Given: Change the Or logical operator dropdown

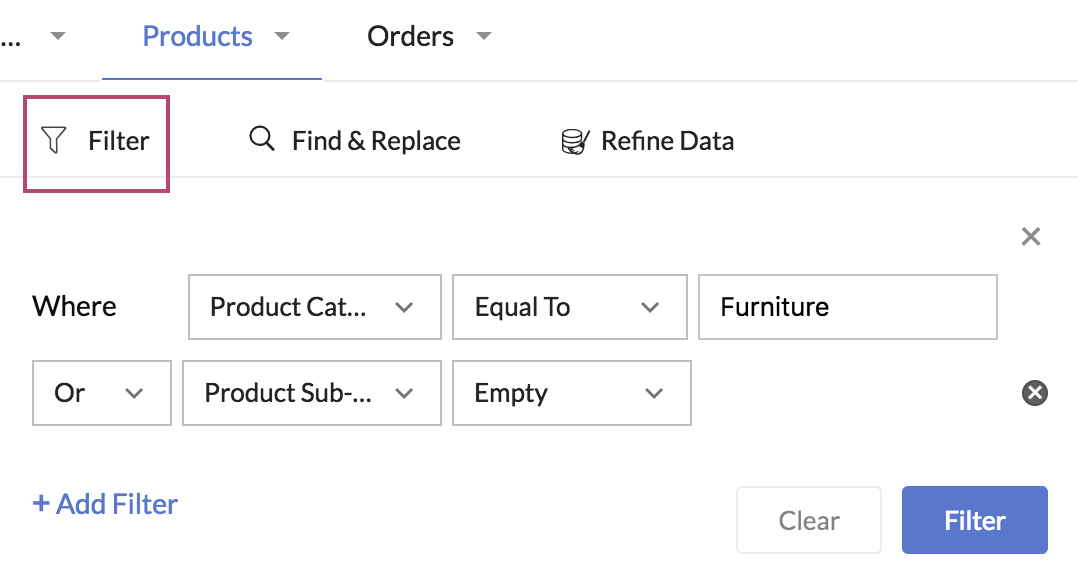Looking at the screenshot, I should coord(101,393).
